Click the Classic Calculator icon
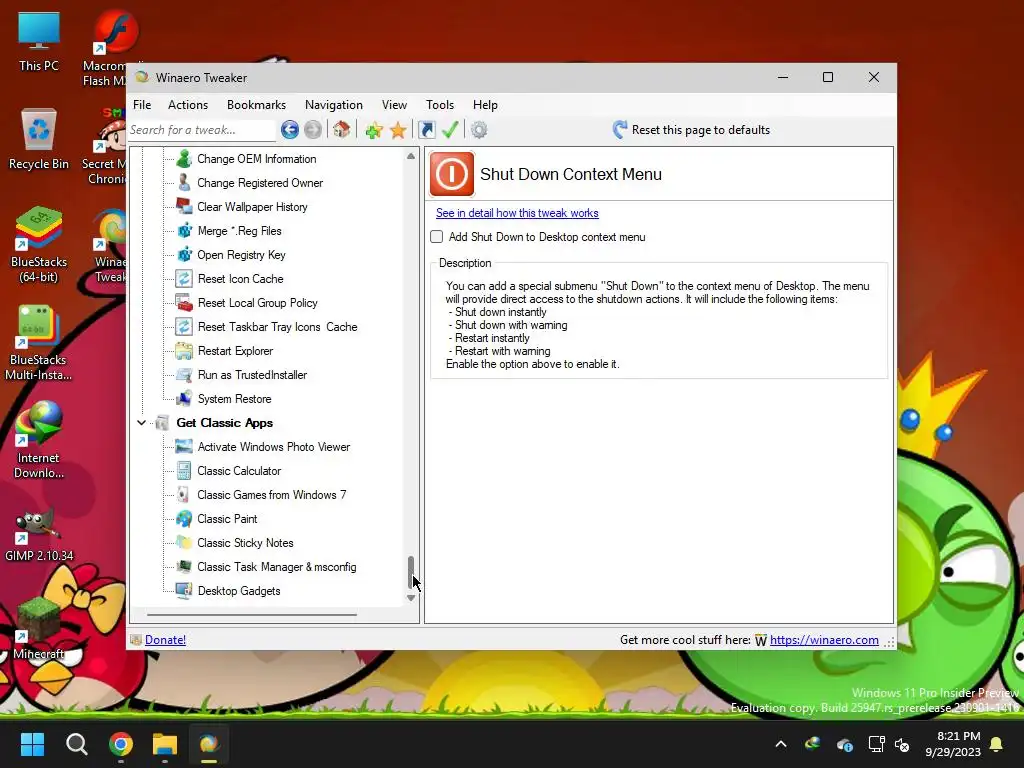1024x768 pixels. [184, 471]
